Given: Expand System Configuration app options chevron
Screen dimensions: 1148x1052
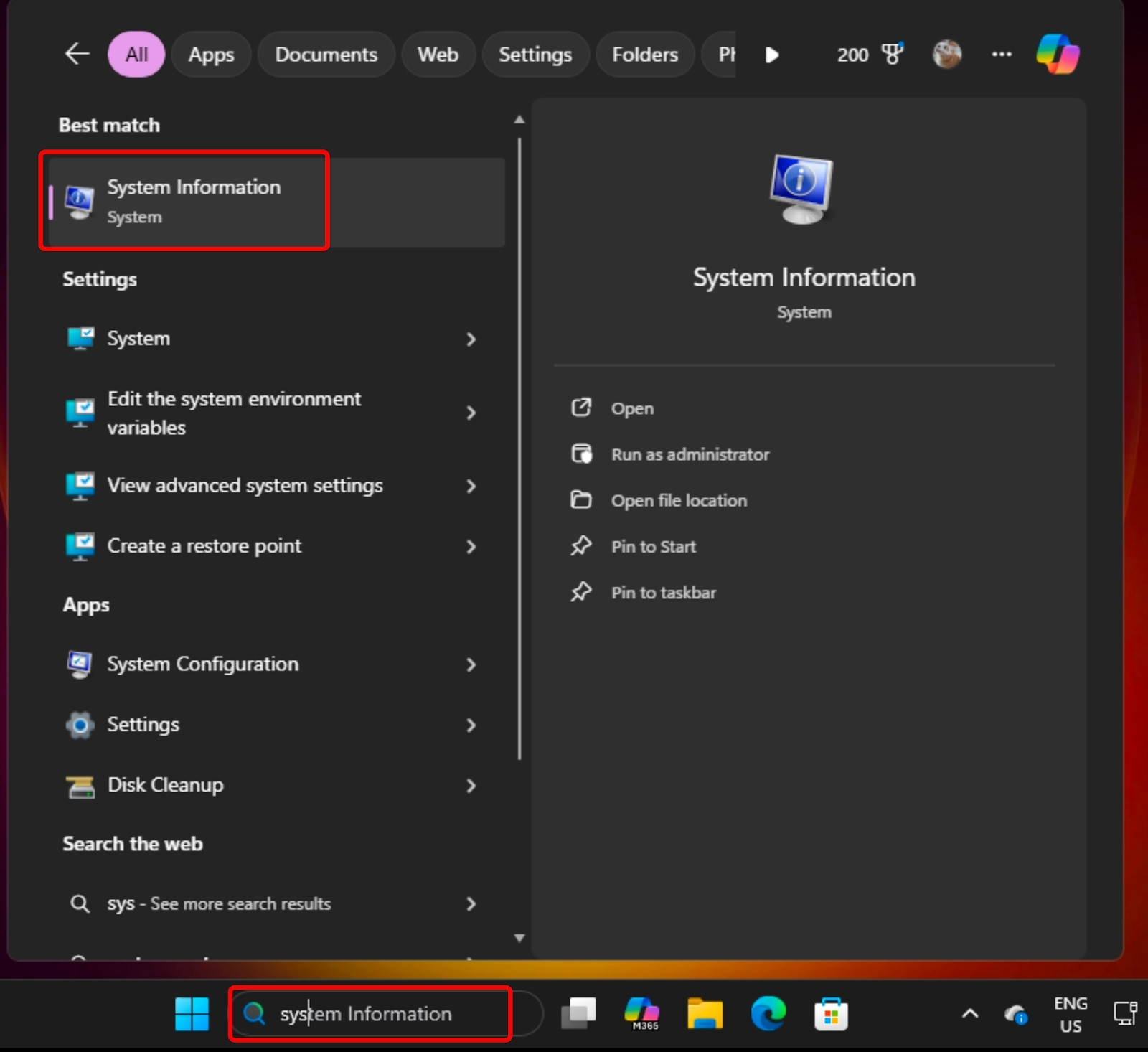Looking at the screenshot, I should coord(471,664).
